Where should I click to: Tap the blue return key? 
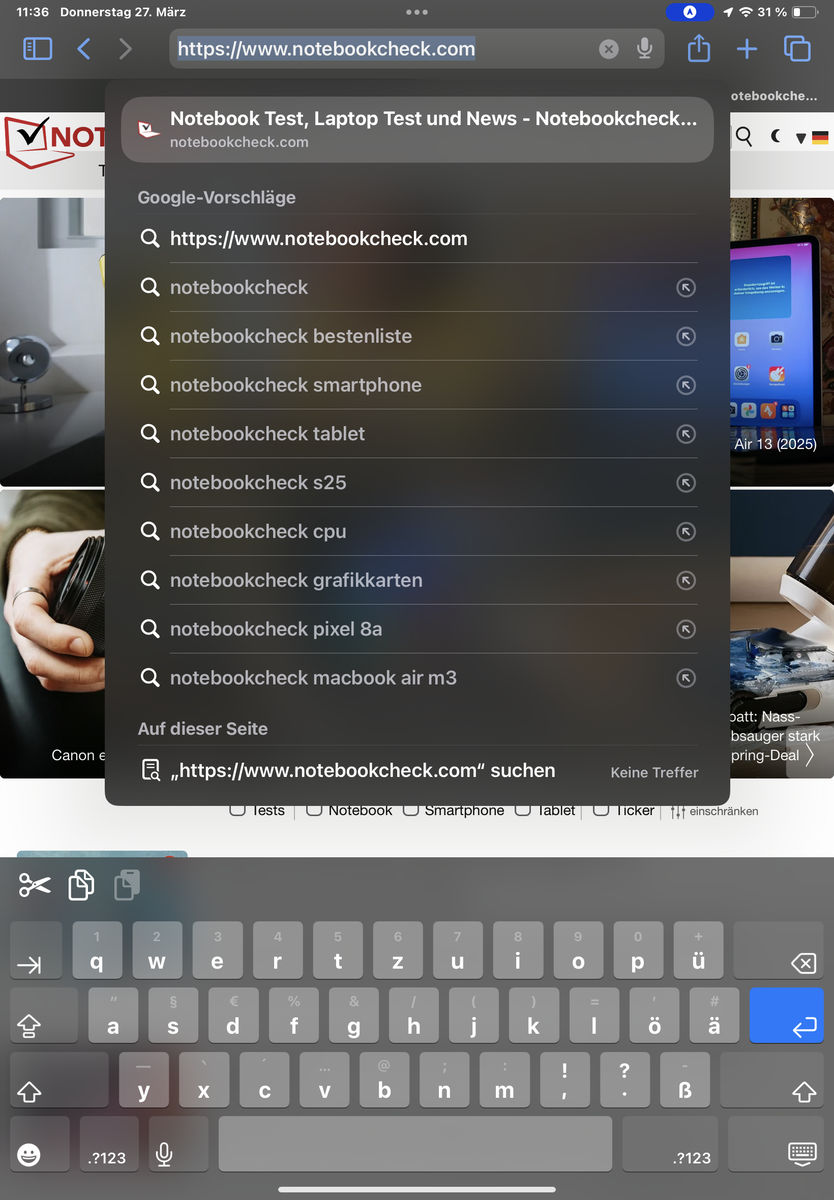click(786, 1014)
